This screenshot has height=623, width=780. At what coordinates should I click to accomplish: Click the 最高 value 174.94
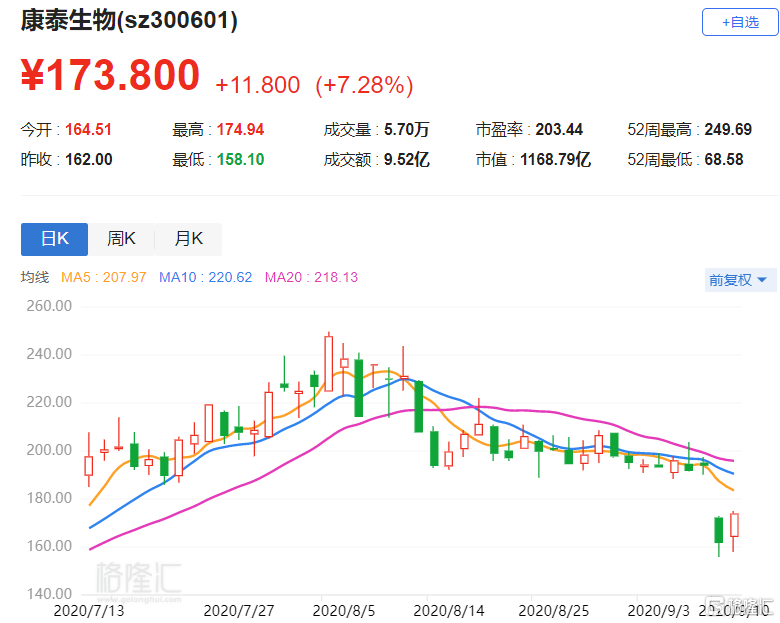point(240,129)
